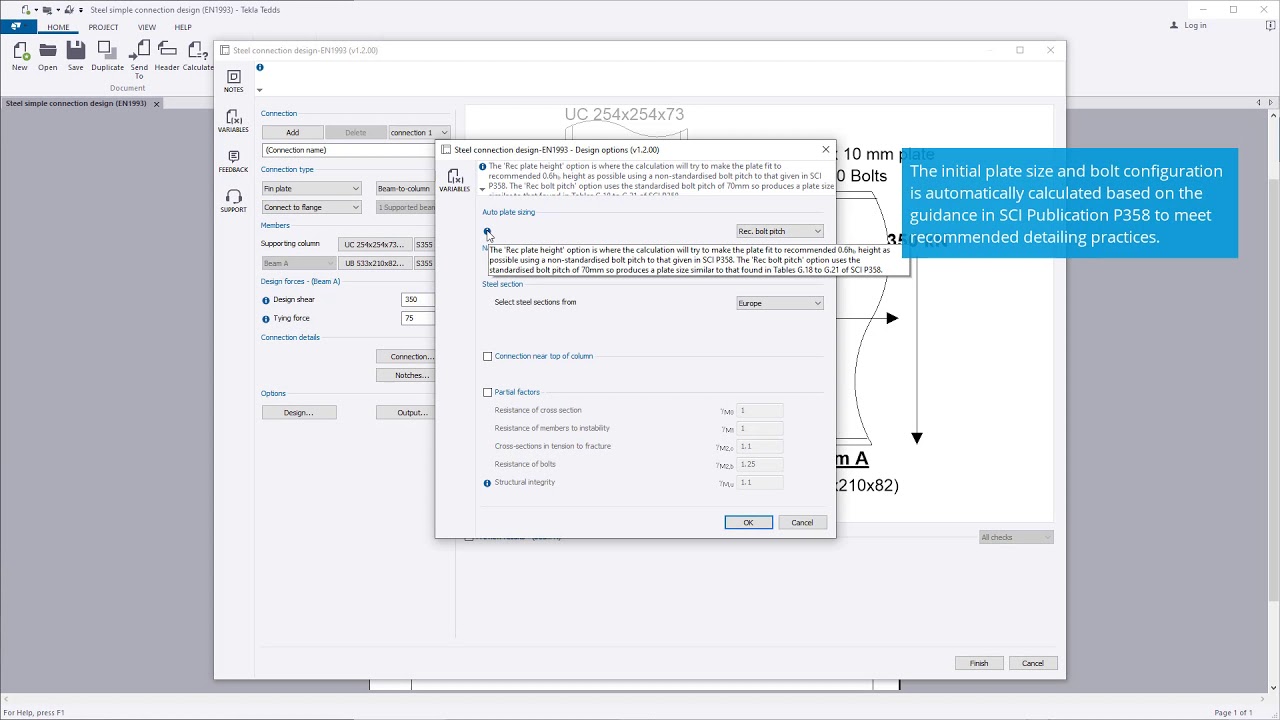Screen dimensions: 1280x720
Task: Click the main window vertical scrollbar
Action: tap(1273, 390)
